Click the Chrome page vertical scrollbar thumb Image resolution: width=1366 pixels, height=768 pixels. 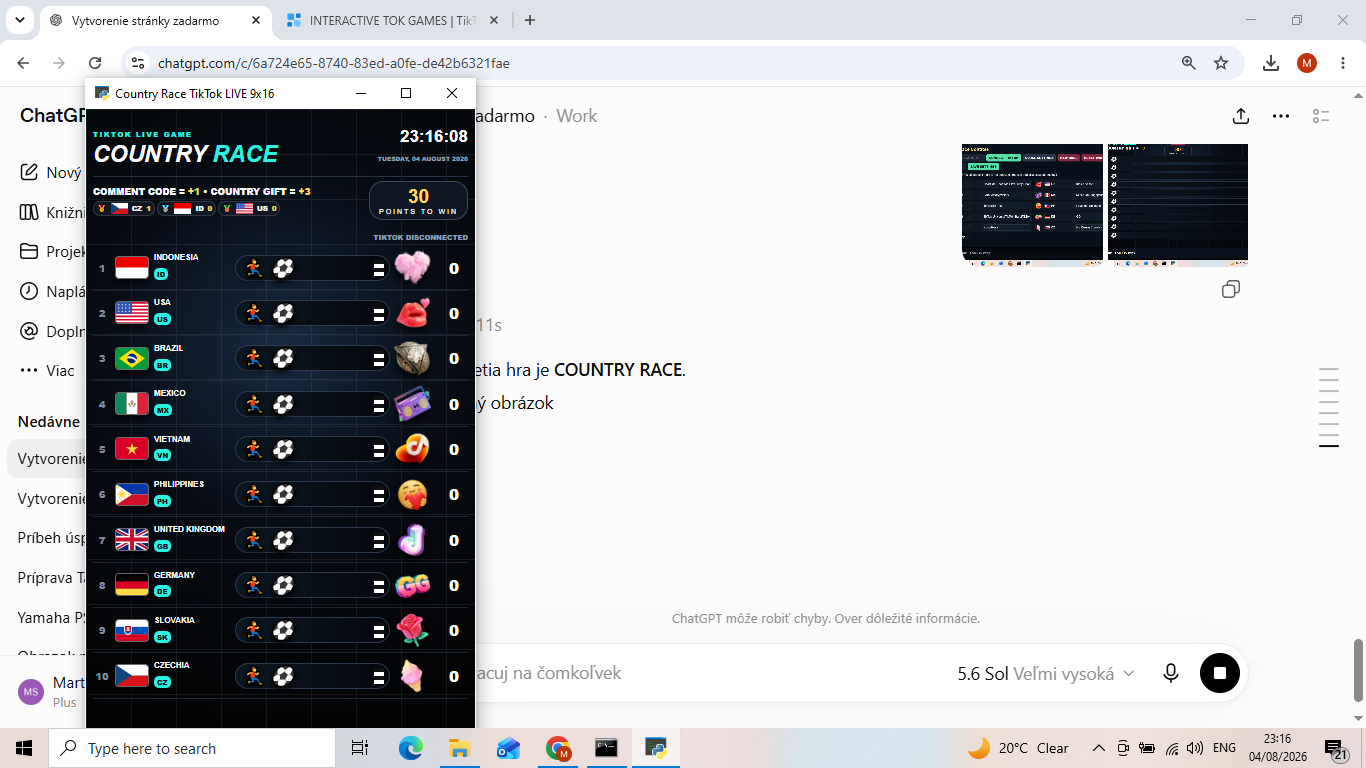1358,672
